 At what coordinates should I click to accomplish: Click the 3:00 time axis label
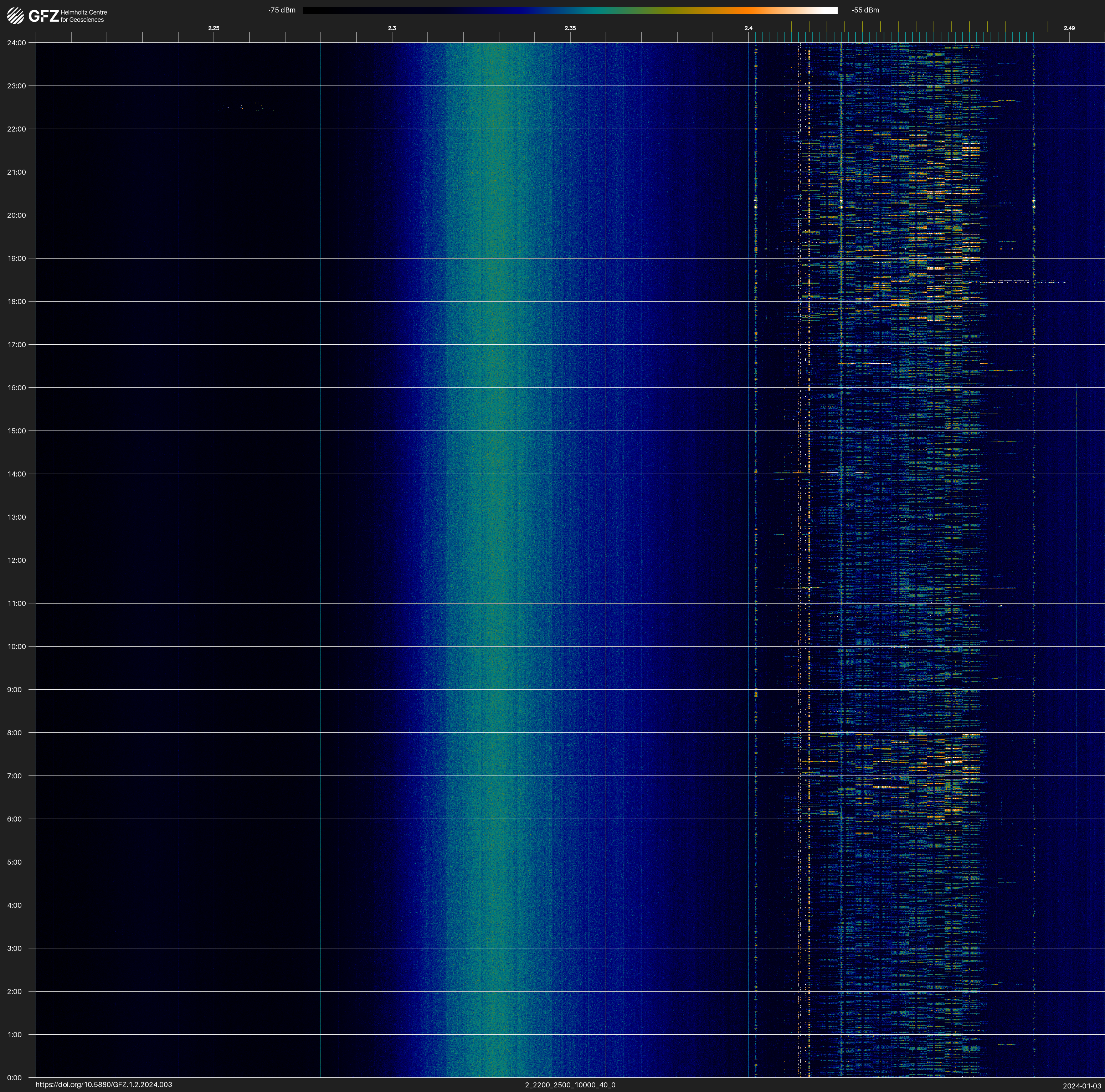pos(15,948)
